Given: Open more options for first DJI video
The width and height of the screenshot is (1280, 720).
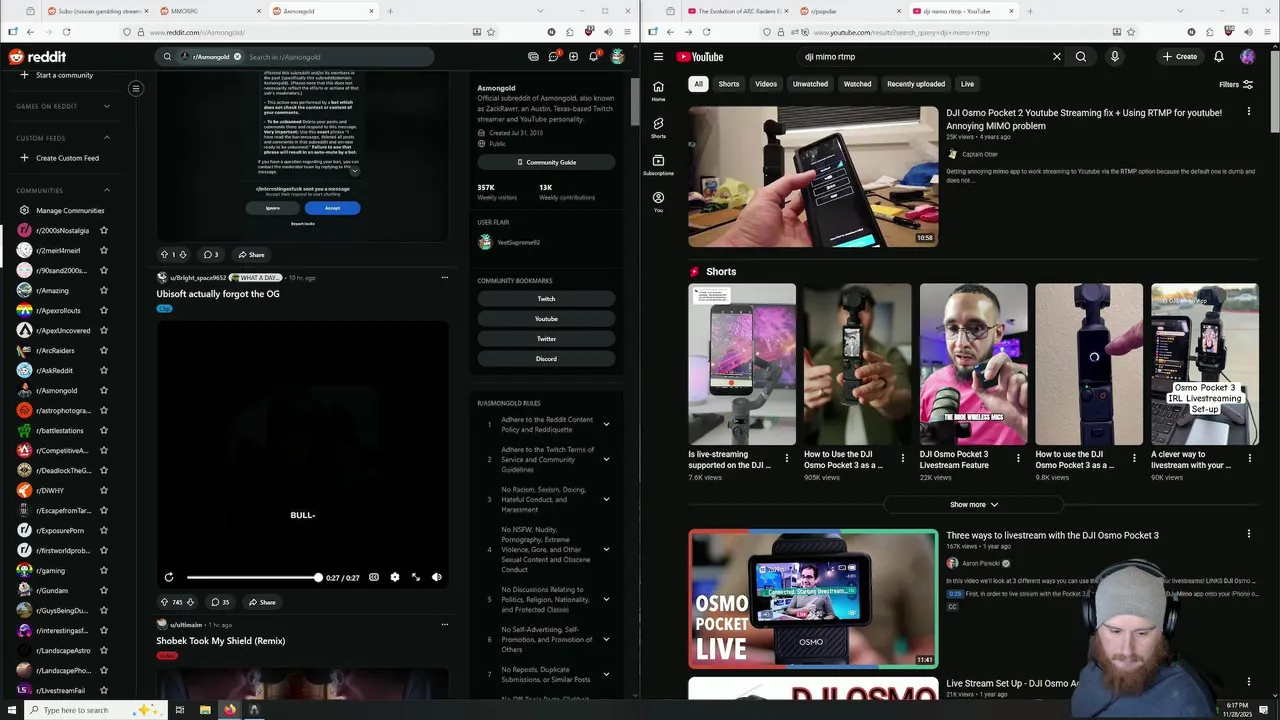Looking at the screenshot, I should point(1248,112).
